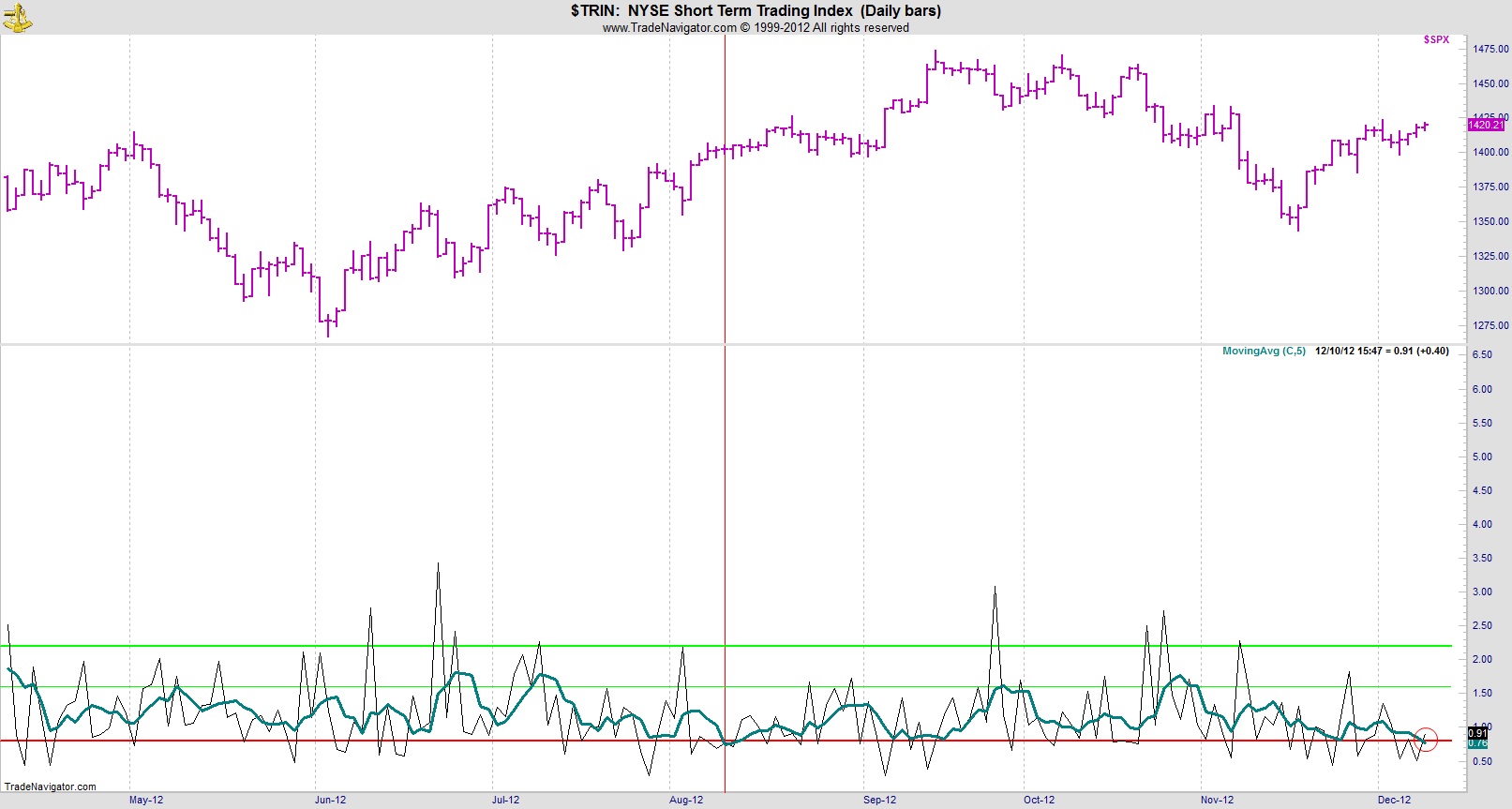Viewport: 1512px width, 809px height.
Task: Click the 1375.00 label on the price scale
Action: (1490, 187)
